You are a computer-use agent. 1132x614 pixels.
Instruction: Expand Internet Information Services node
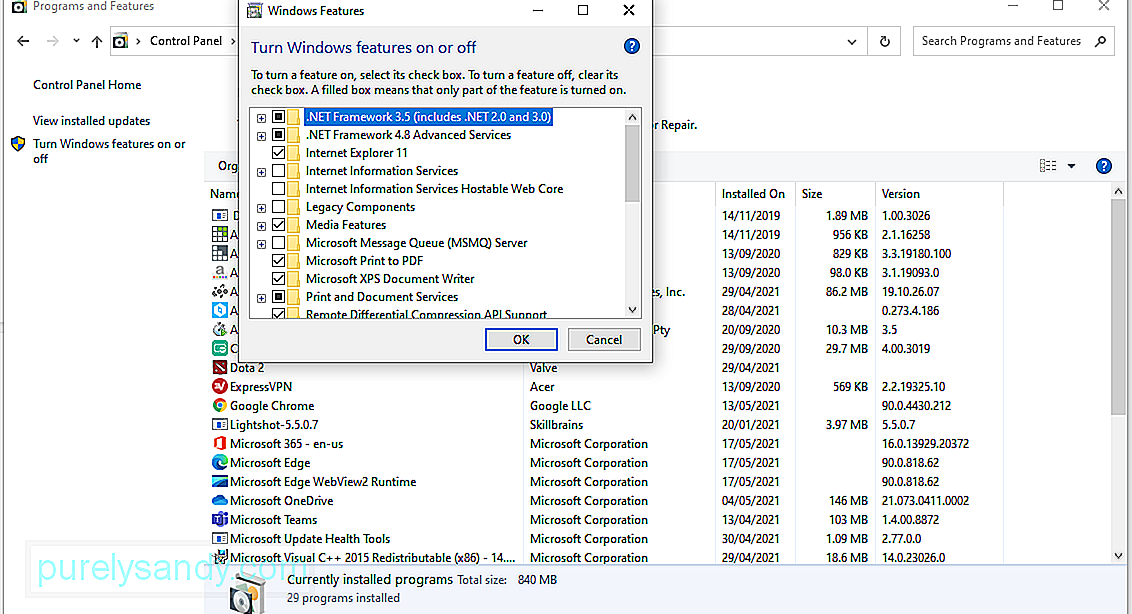[261, 172]
